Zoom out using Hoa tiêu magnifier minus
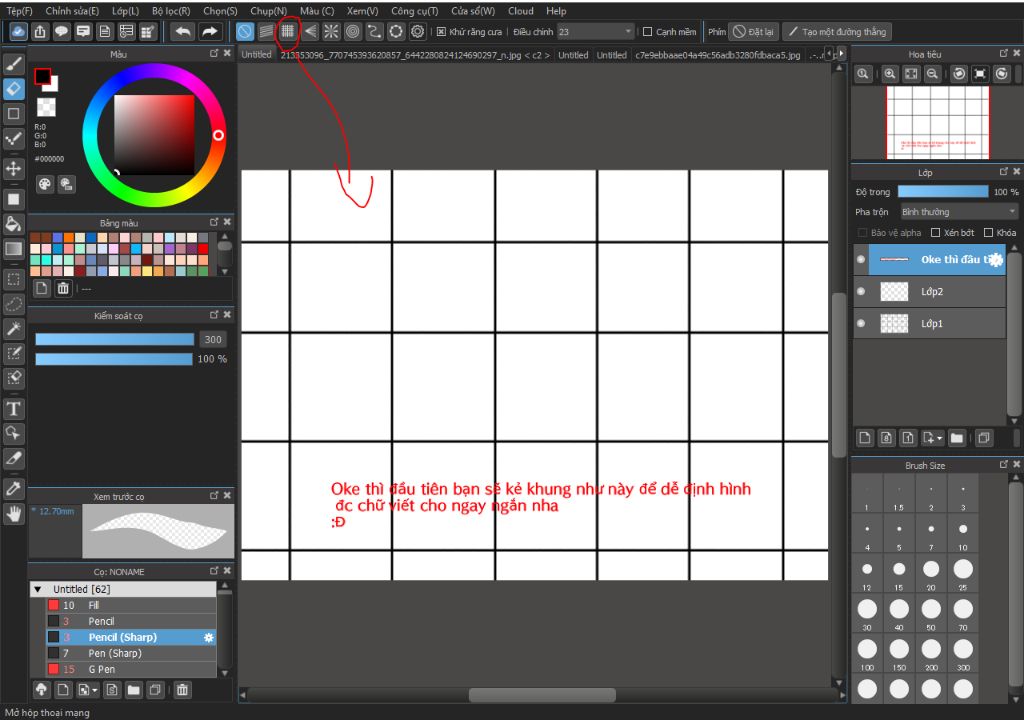This screenshot has width=1024, height=720. click(933, 74)
